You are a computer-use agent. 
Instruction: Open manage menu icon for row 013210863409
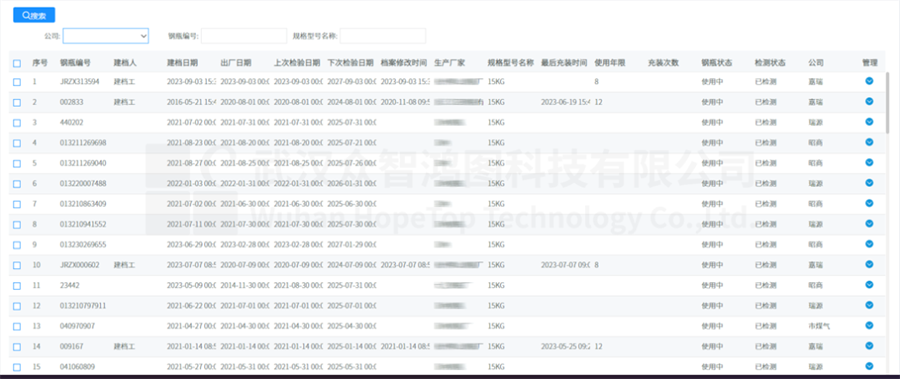(869, 203)
